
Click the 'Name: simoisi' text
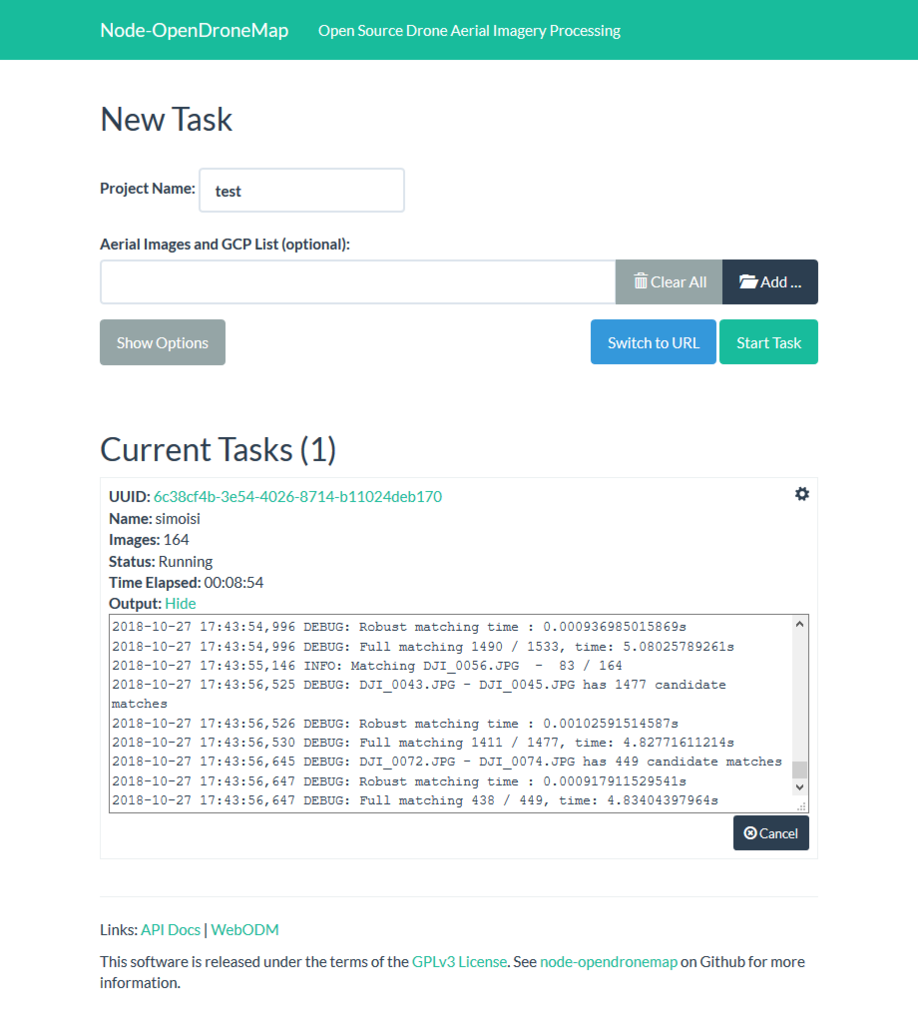tap(155, 519)
